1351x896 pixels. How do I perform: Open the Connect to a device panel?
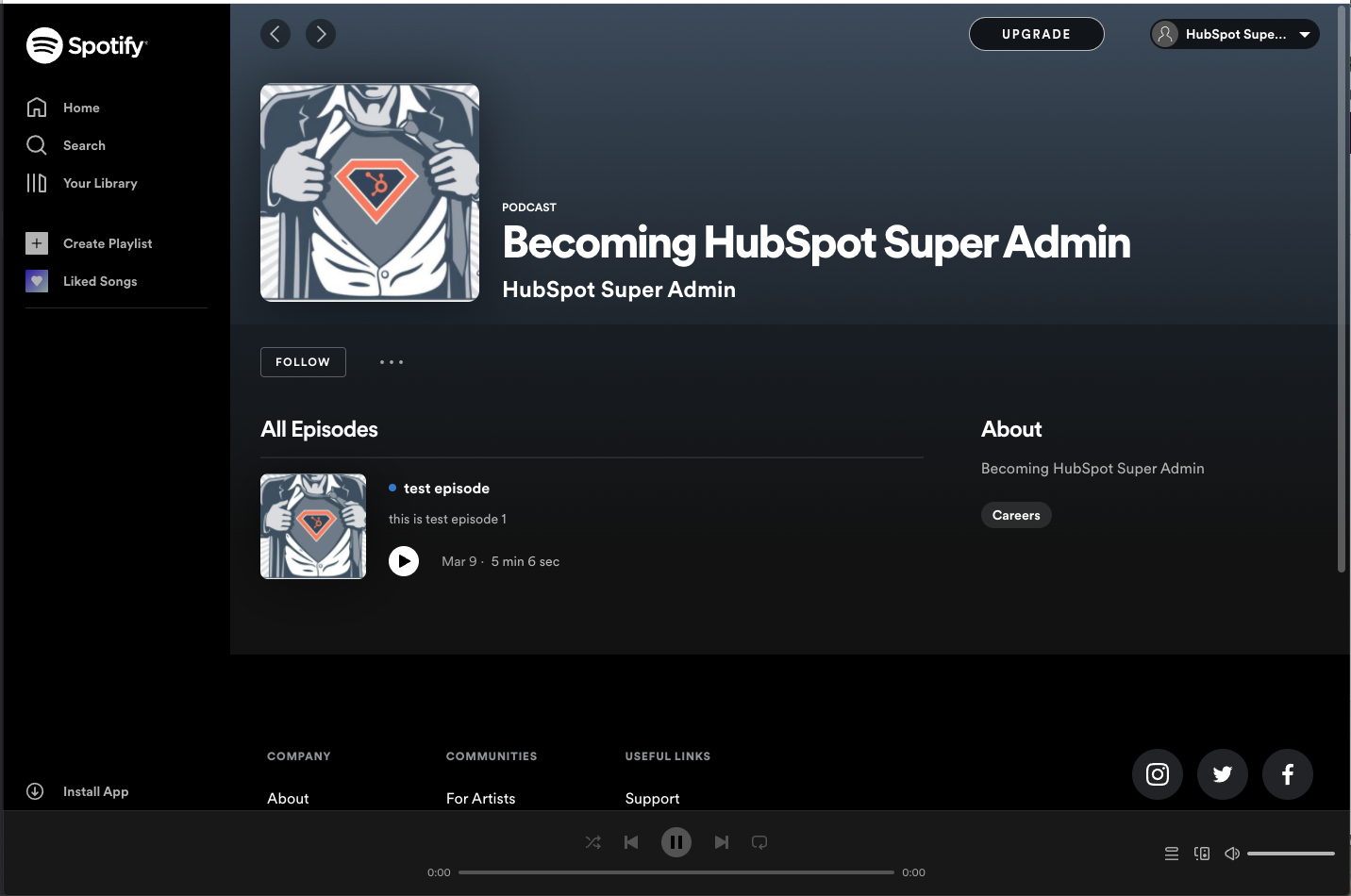[1201, 853]
